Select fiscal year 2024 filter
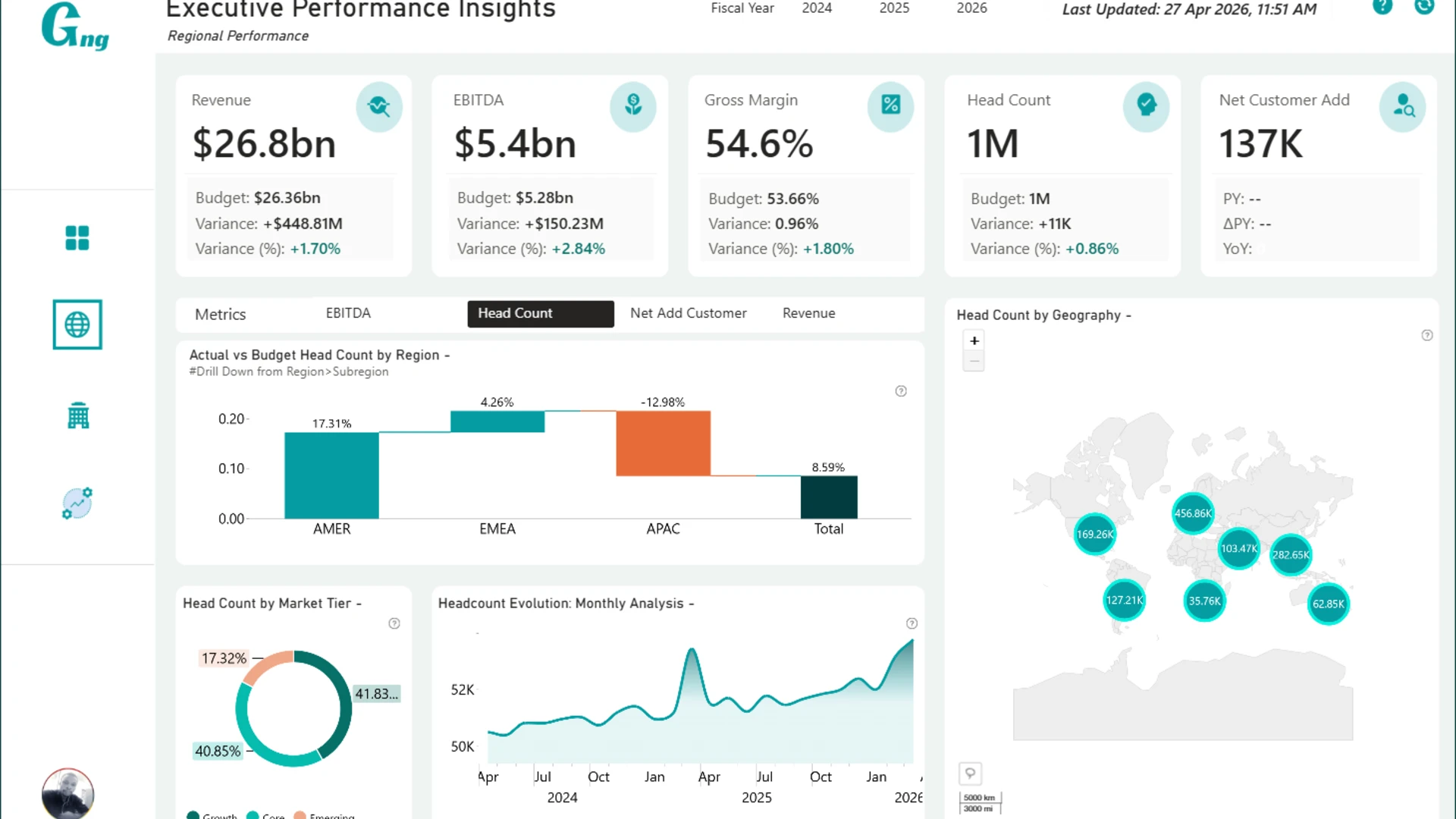This screenshot has width=1456, height=819. (817, 8)
